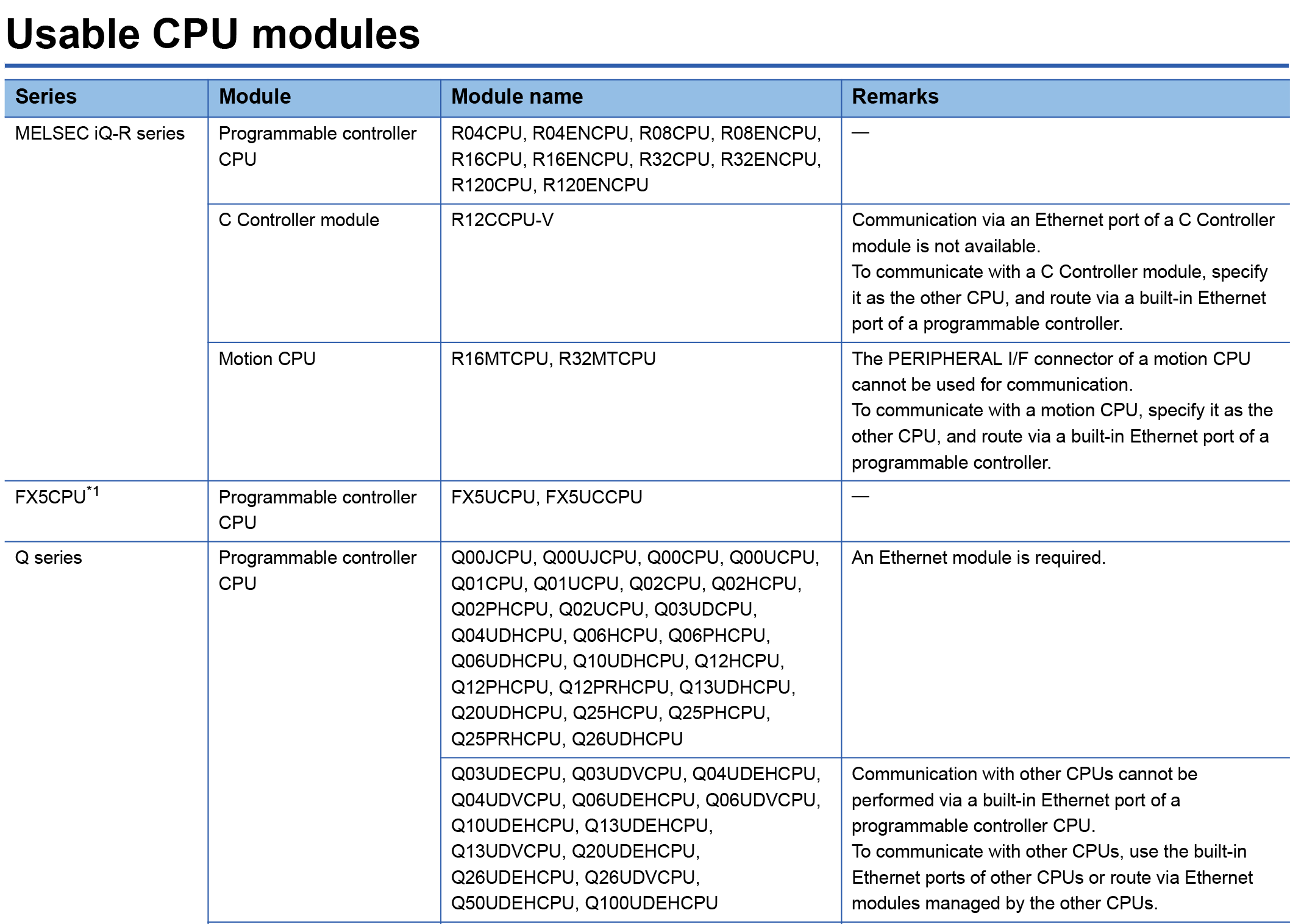Viewport: 1290px width, 924px height.
Task: Select second row cell in Module column
Action: (x=324, y=272)
